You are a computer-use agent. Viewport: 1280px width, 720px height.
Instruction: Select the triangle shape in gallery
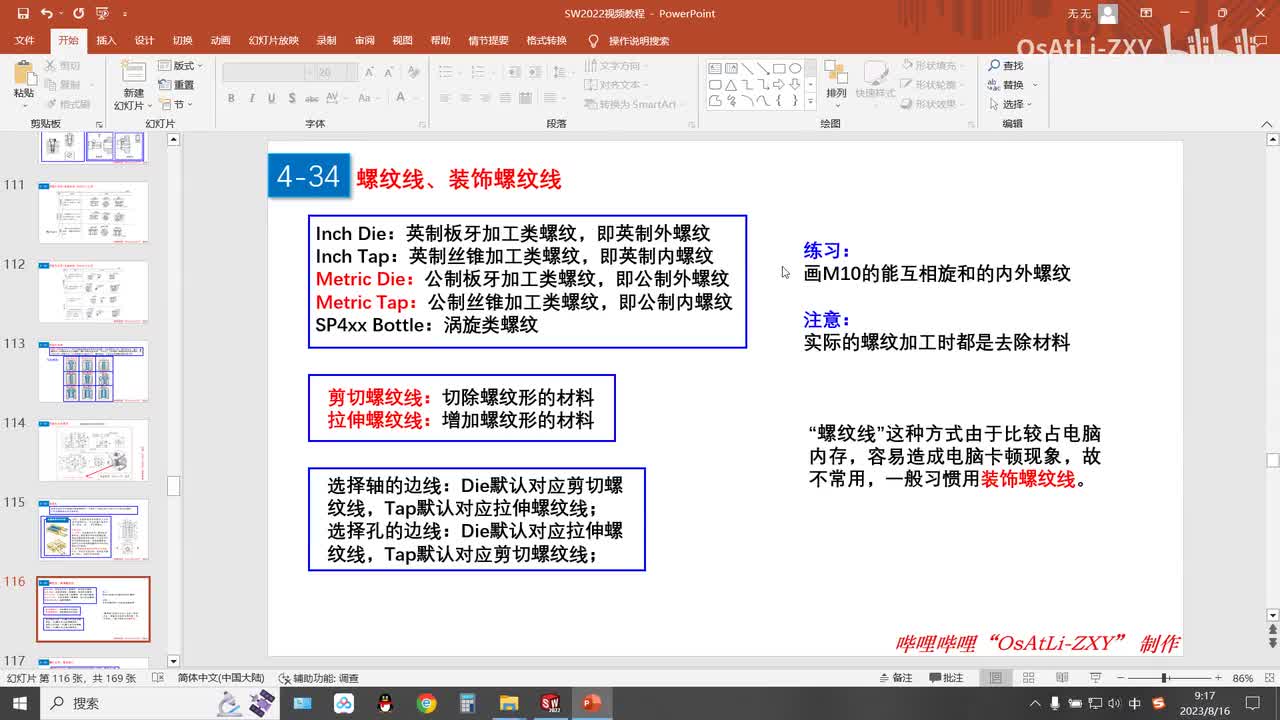click(731, 85)
